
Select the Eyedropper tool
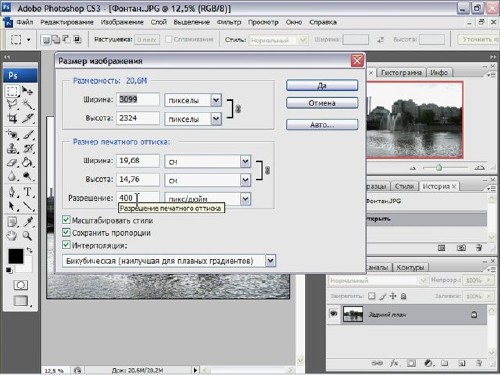[x=27, y=222]
